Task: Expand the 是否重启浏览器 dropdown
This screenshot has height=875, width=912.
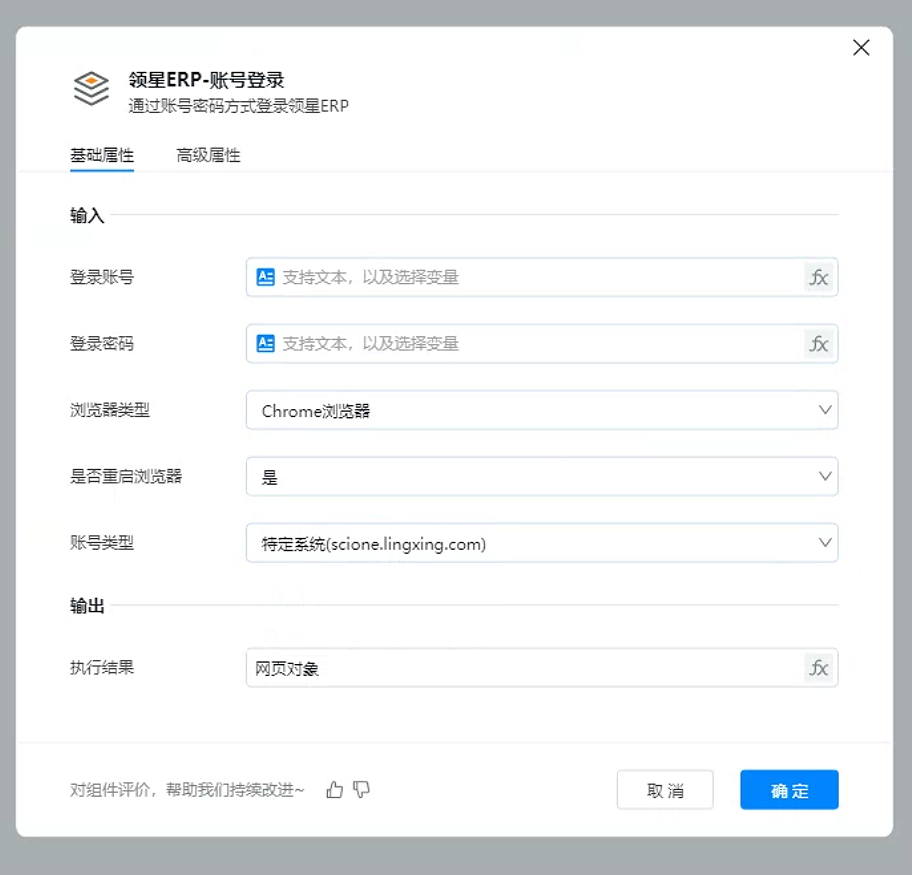Action: [541, 477]
